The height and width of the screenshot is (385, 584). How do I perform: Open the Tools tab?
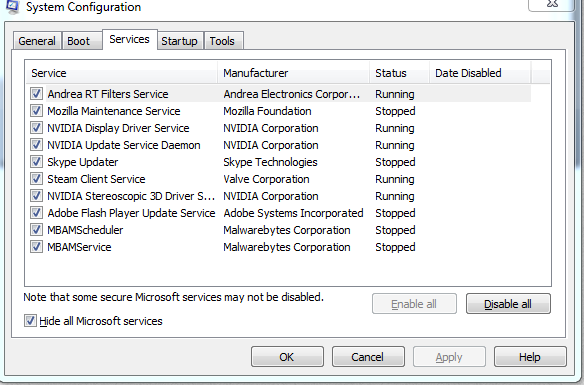click(223, 41)
